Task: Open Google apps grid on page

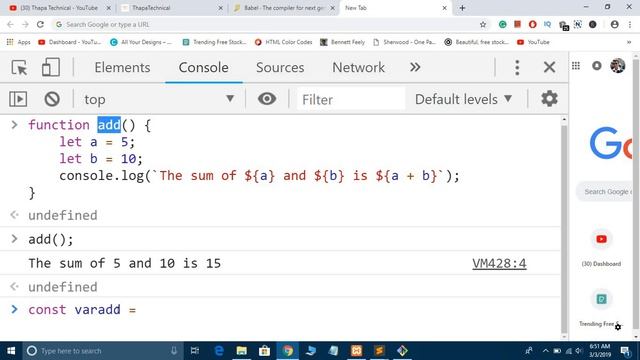Action: [576, 66]
